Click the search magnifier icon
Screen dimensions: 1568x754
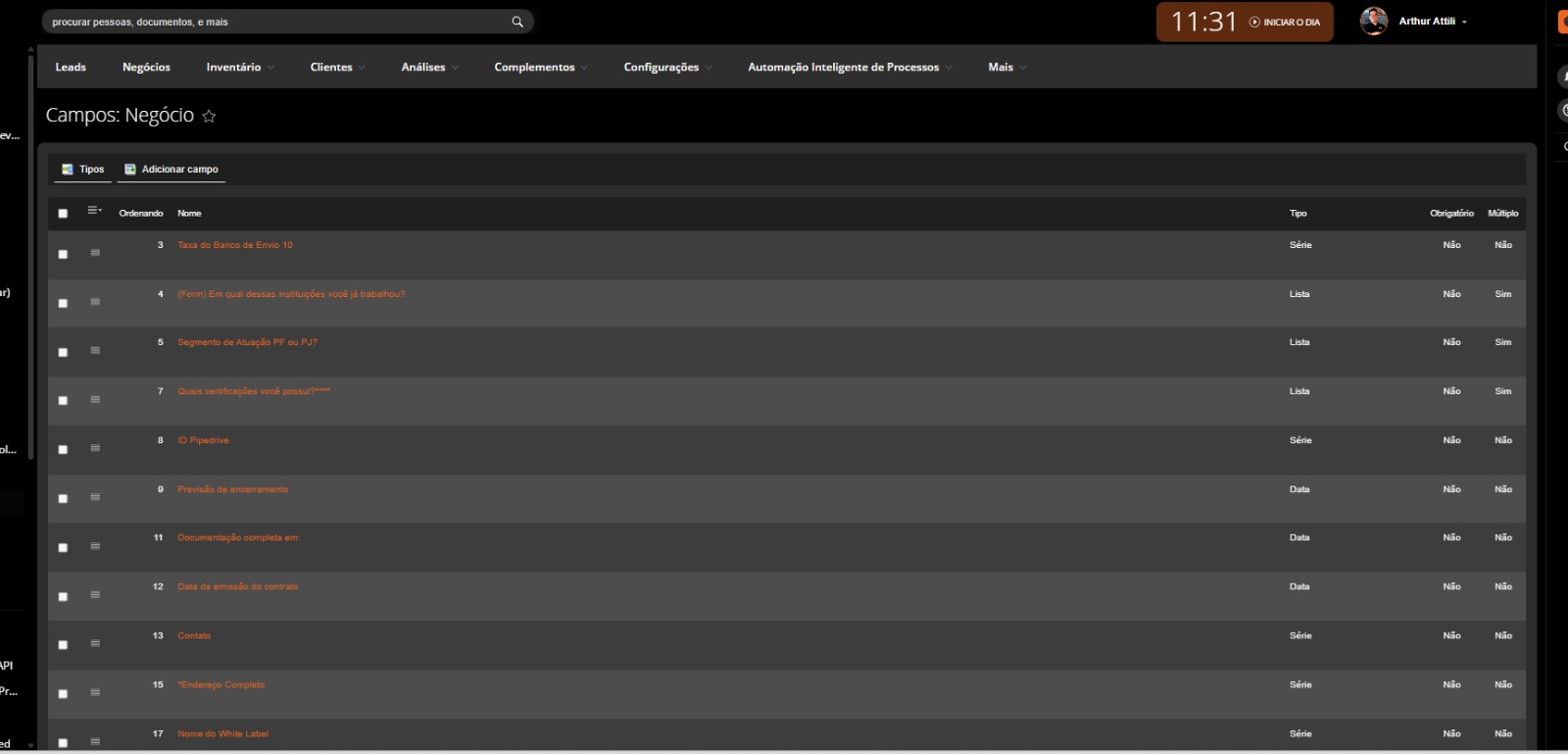pos(517,22)
